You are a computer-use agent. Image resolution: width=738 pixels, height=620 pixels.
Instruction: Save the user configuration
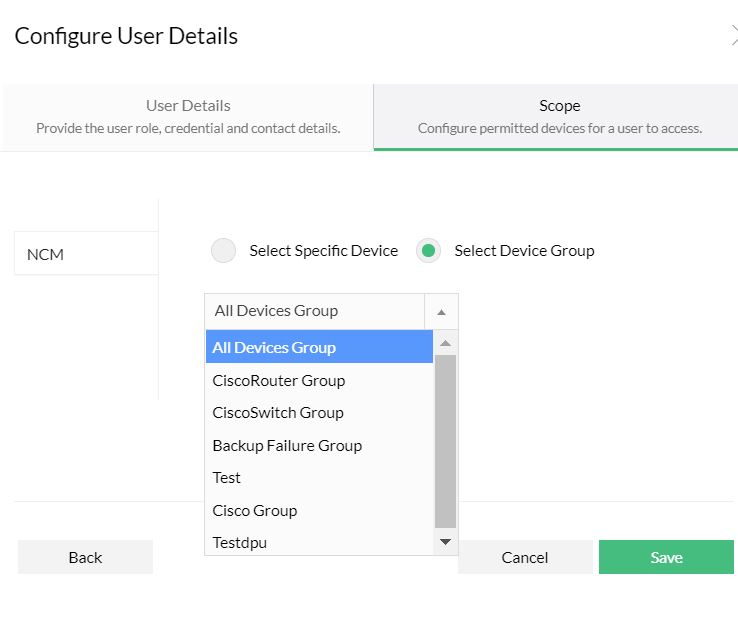pyautogui.click(x=666, y=557)
